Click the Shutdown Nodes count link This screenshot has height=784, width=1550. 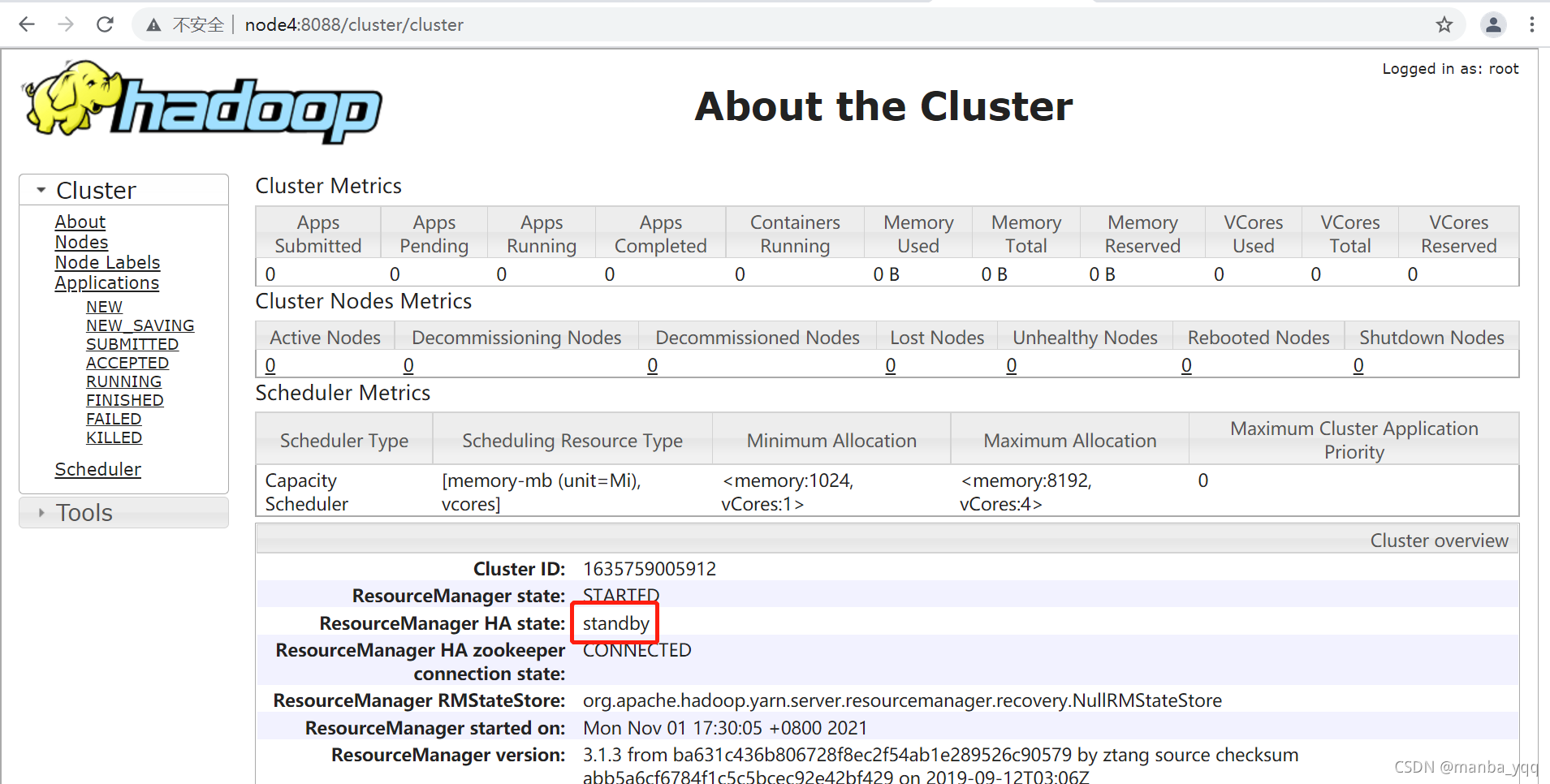tap(1358, 366)
